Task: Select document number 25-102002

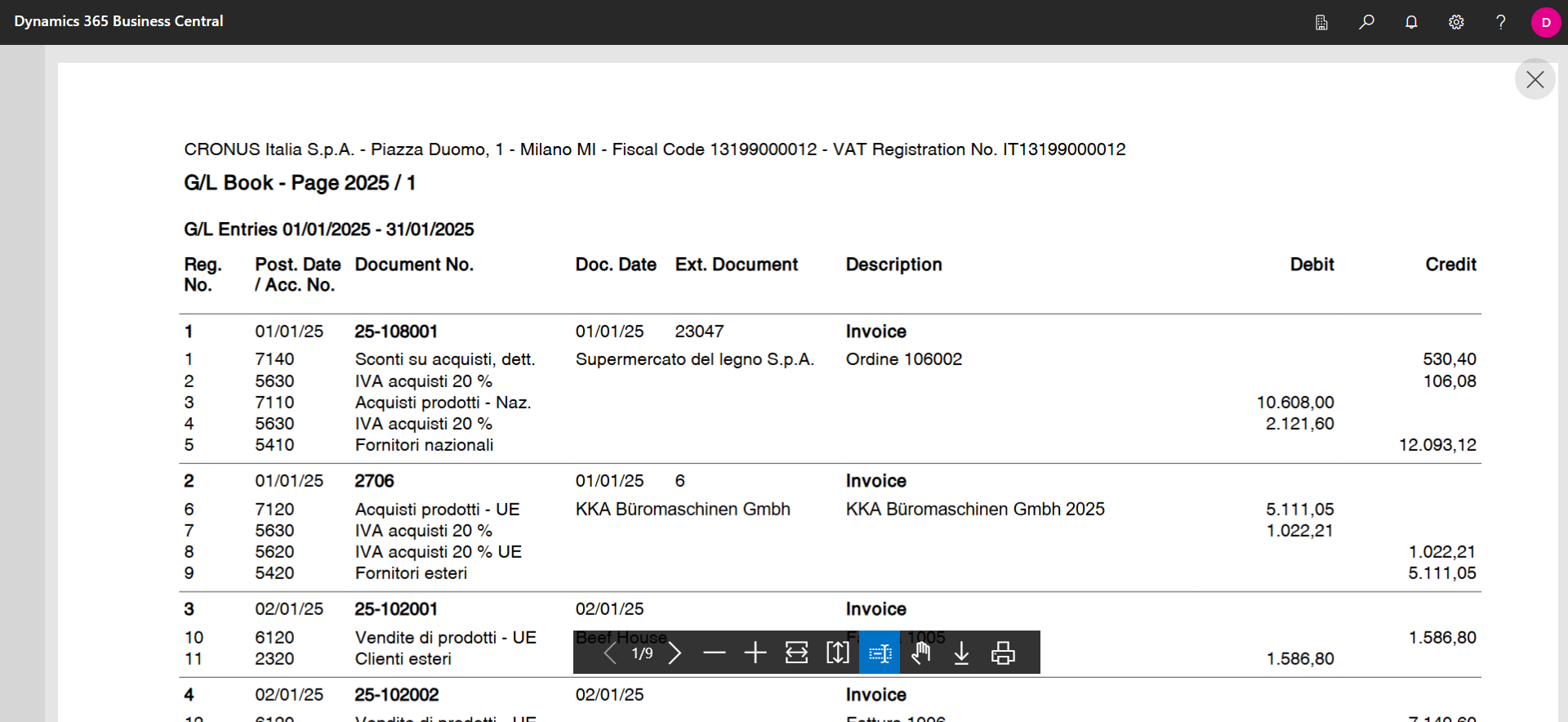Action: click(x=396, y=695)
